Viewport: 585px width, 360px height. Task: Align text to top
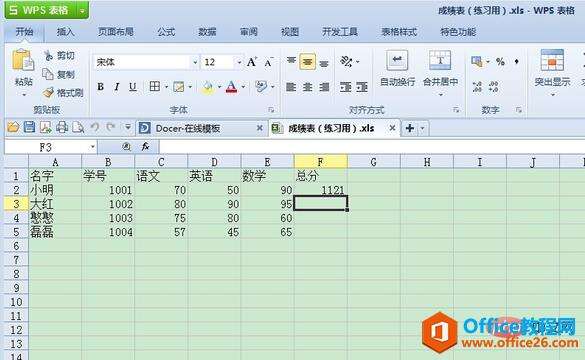pos(291,61)
